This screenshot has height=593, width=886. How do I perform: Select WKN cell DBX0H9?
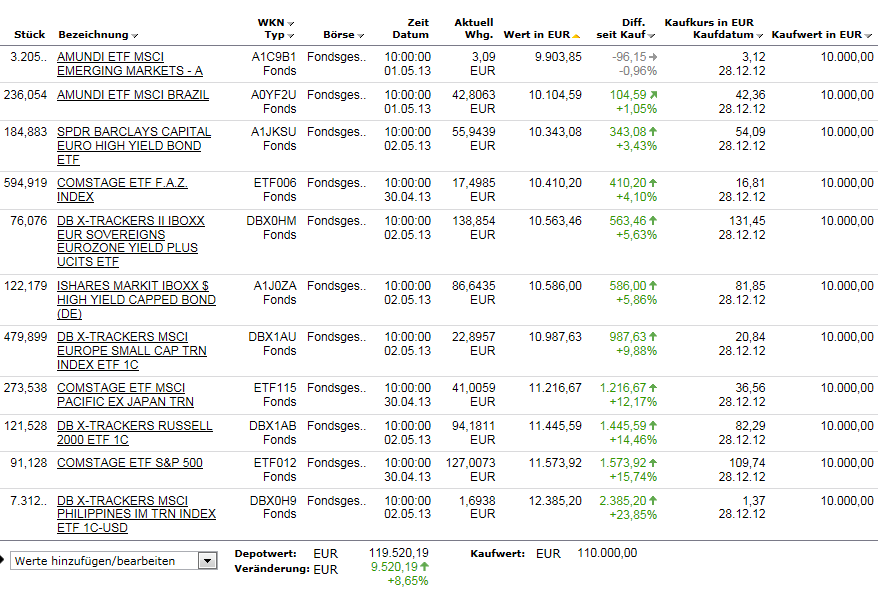point(273,501)
